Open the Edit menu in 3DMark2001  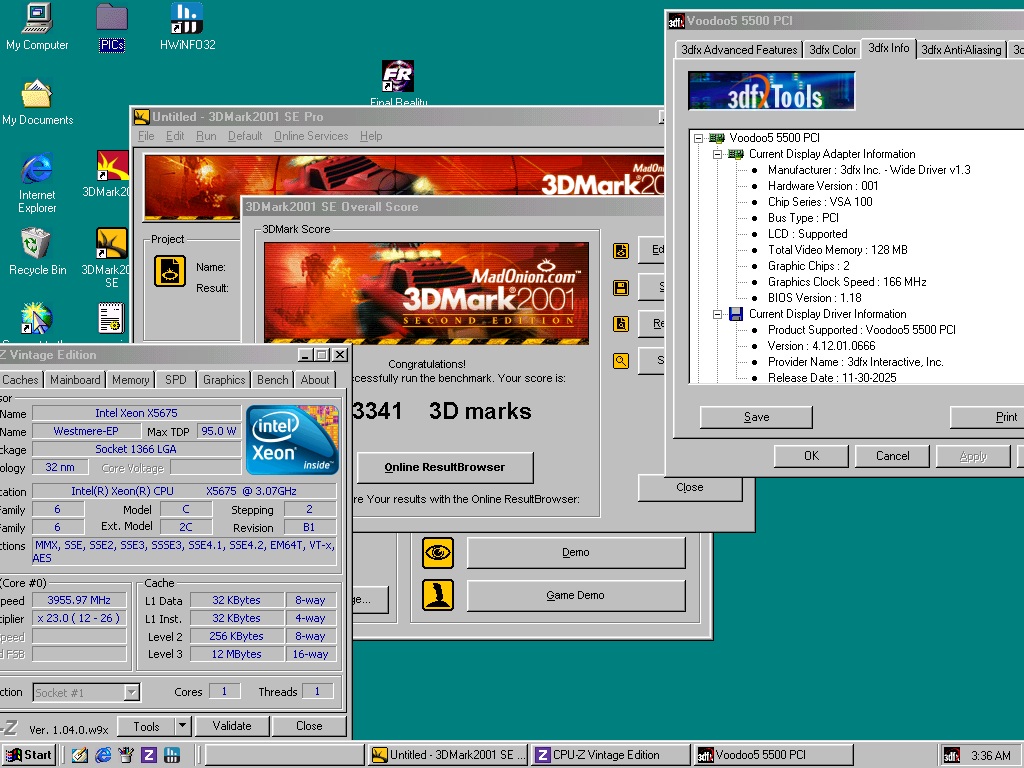click(x=175, y=136)
